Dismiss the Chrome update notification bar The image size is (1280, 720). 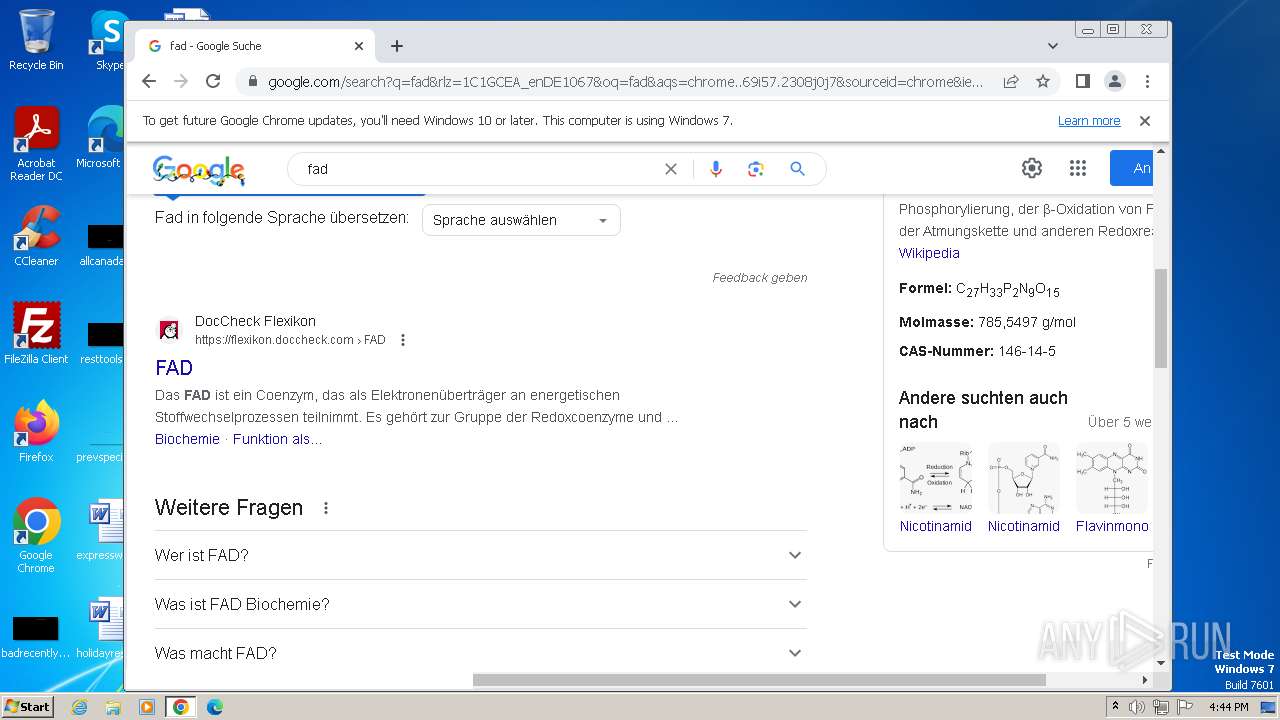click(1145, 121)
